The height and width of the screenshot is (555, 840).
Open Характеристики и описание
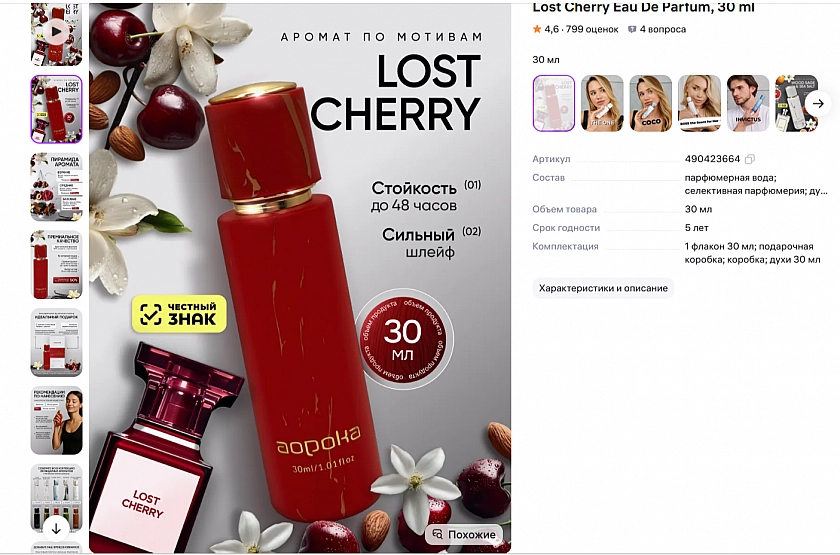point(603,288)
